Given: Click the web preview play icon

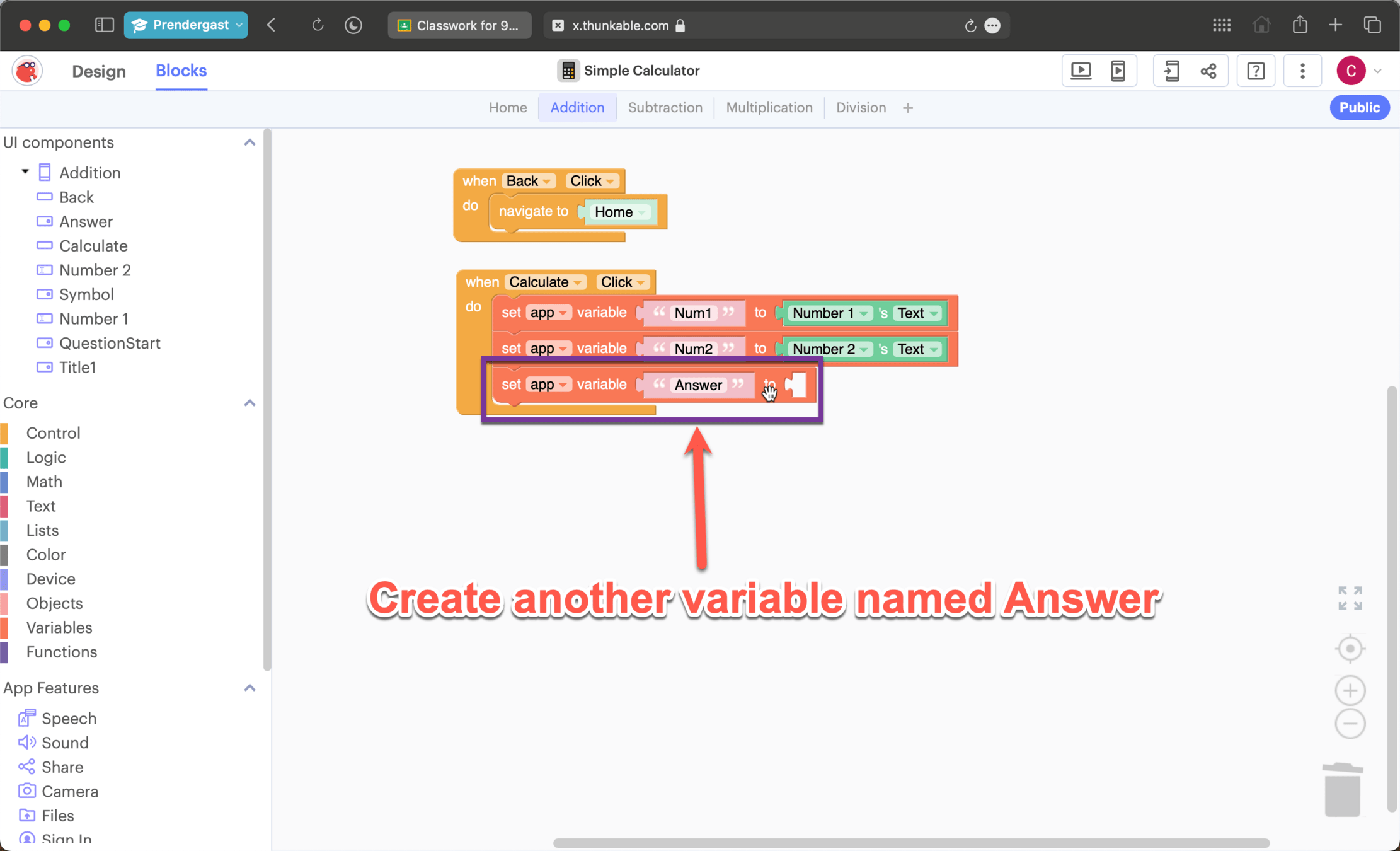Looking at the screenshot, I should (x=1081, y=71).
